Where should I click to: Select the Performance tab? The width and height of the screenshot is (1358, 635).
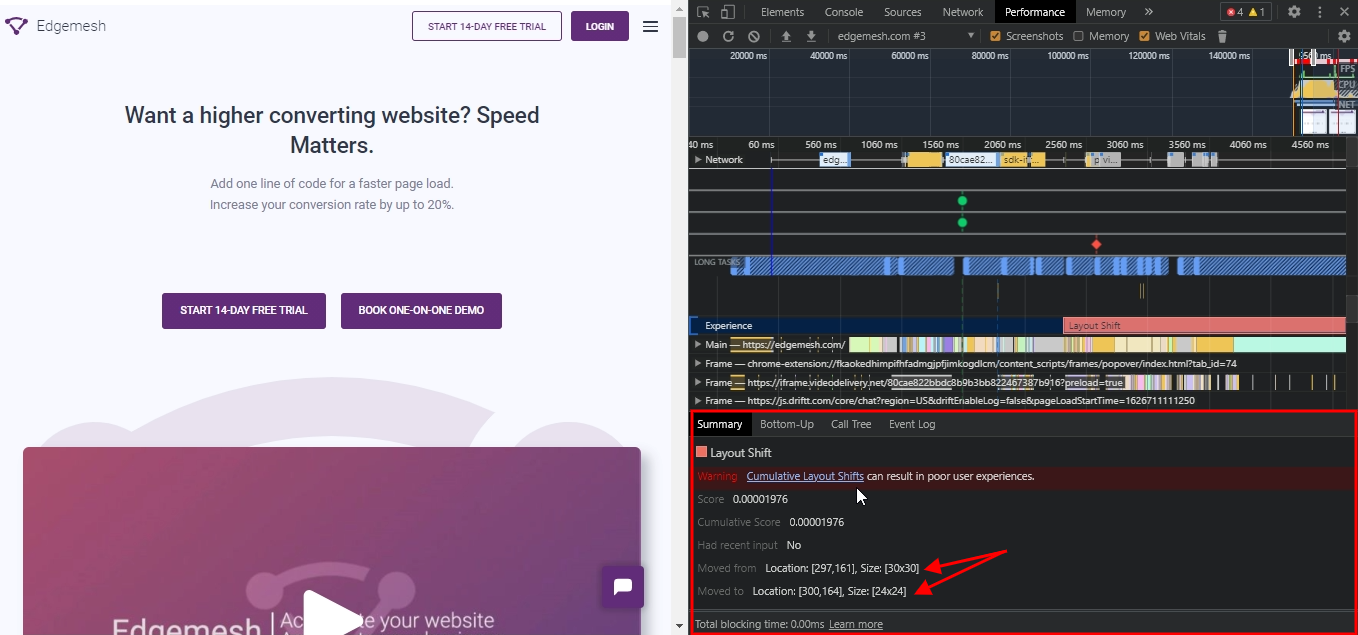point(1035,12)
